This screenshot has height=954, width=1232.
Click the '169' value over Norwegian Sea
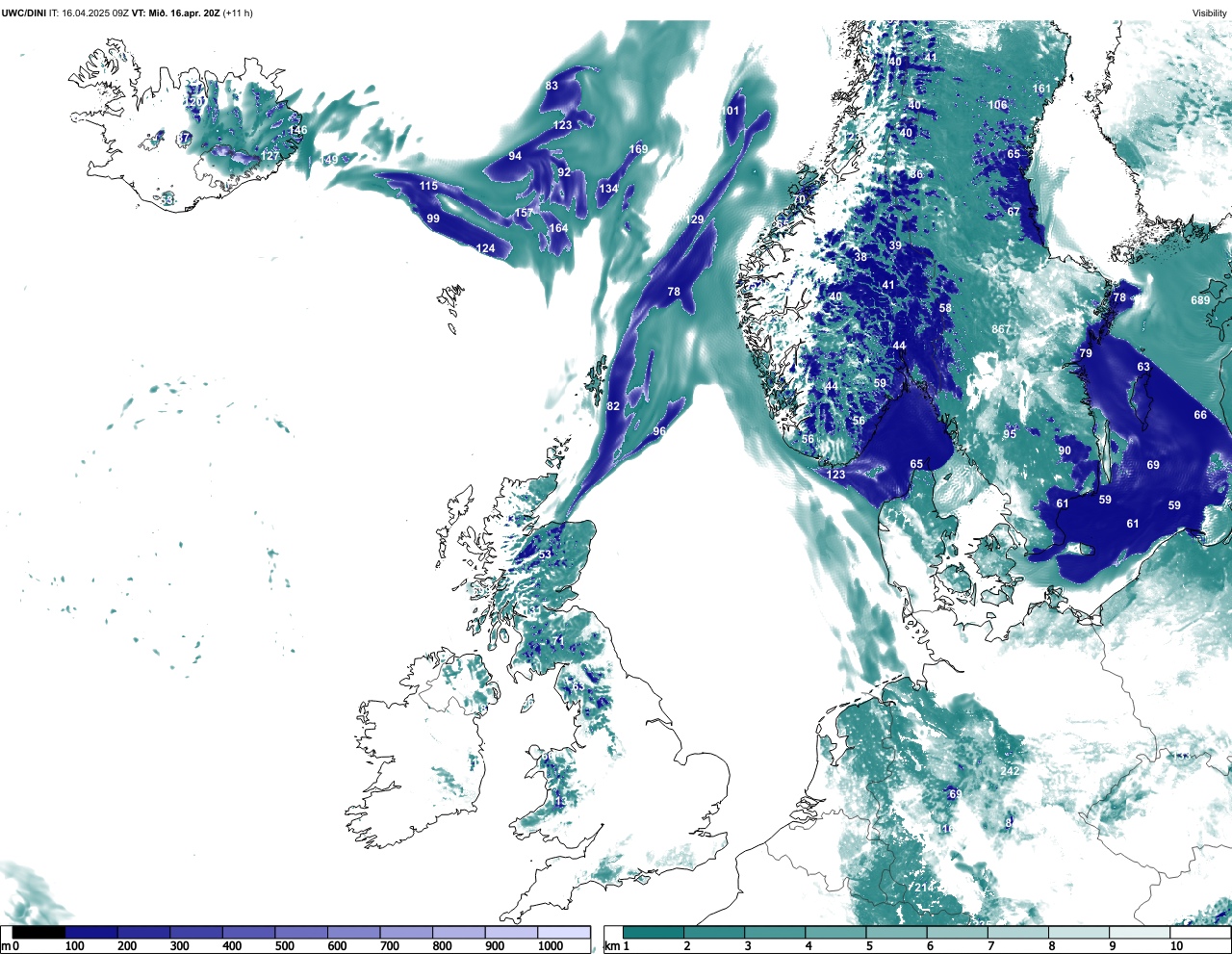click(638, 149)
